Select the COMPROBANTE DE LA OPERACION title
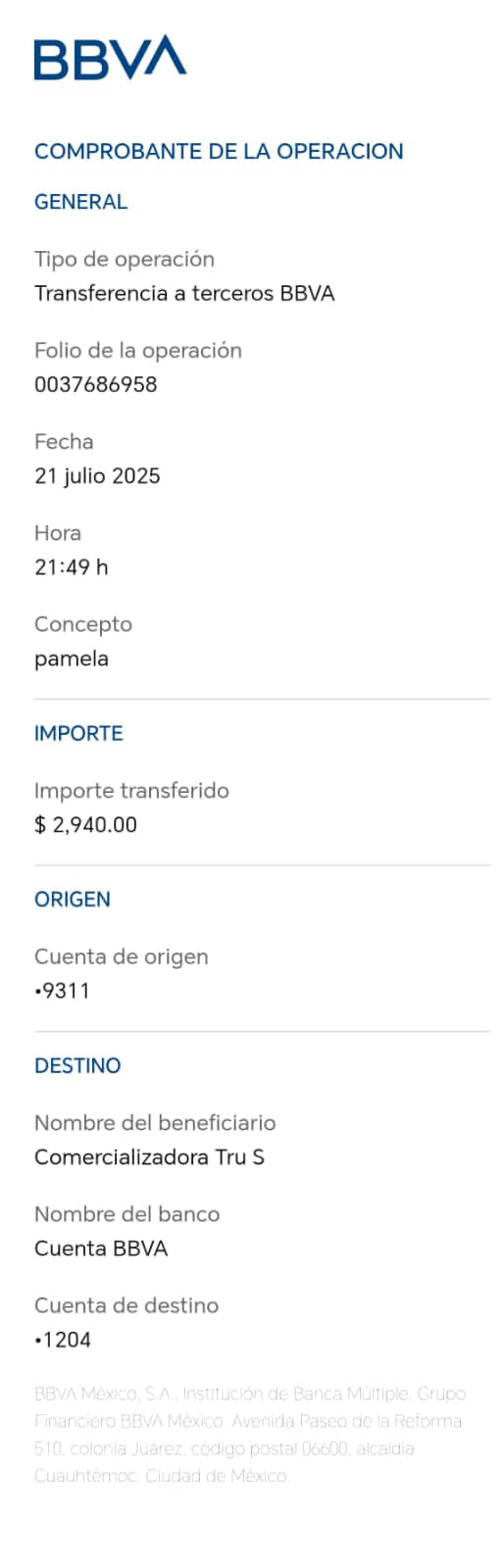502x1568 pixels. (219, 151)
